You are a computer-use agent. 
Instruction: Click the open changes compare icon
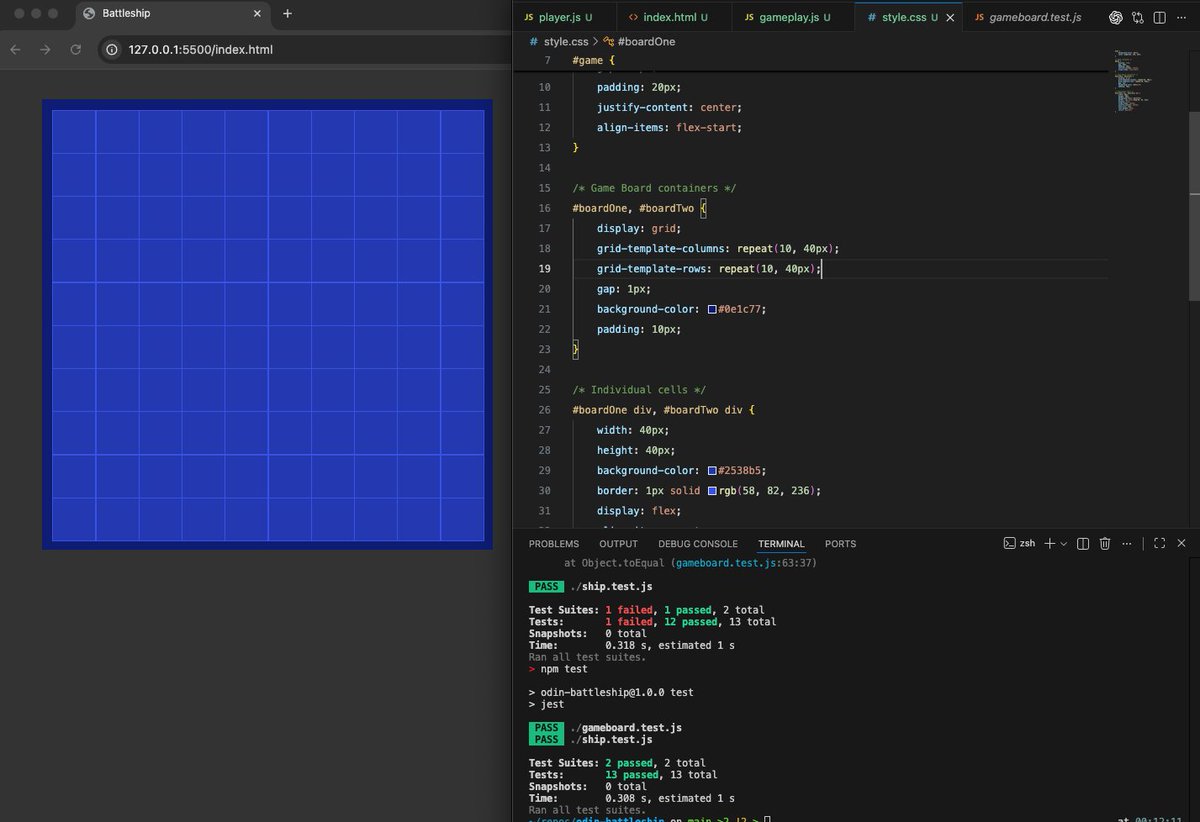1138,17
